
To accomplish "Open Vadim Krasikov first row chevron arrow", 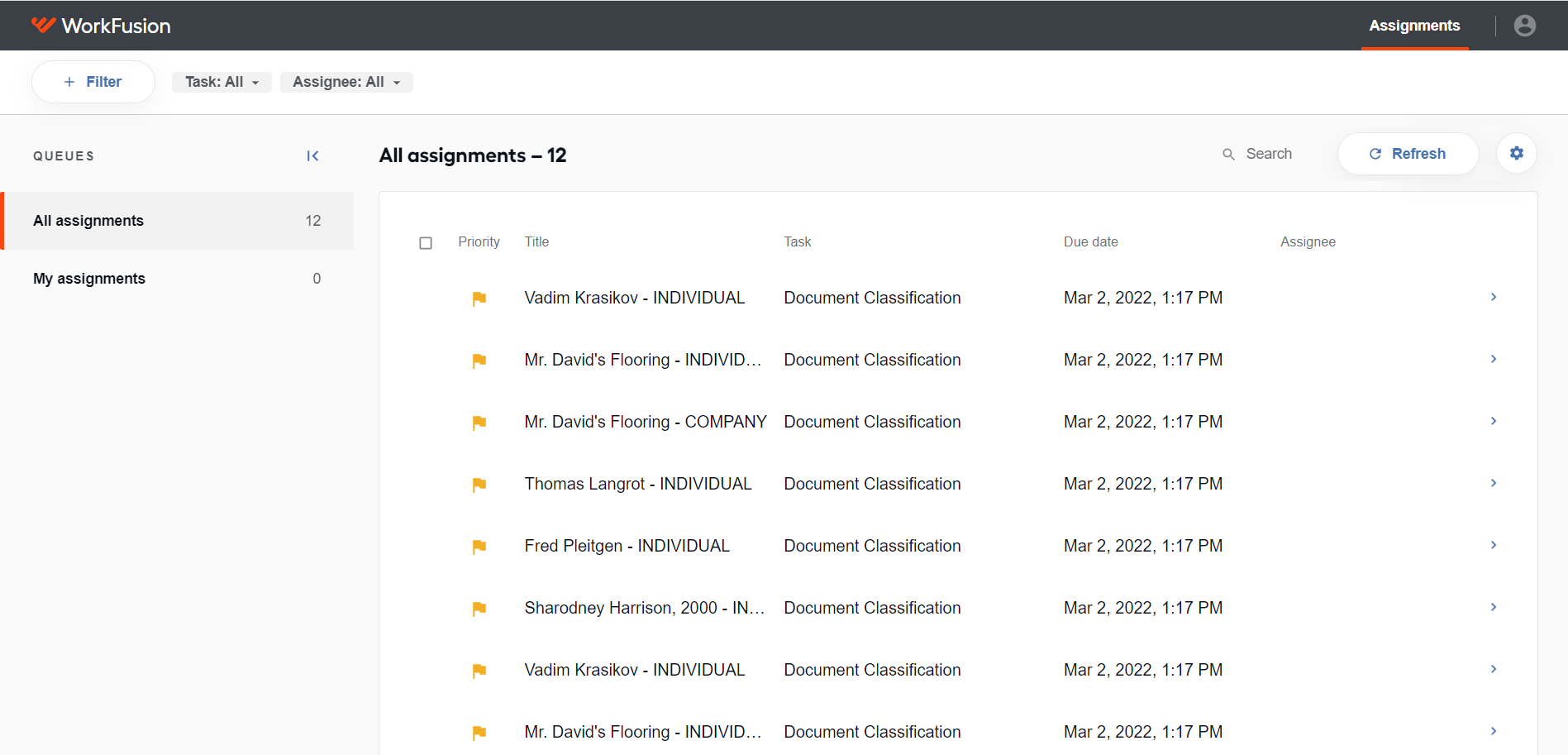I will pyautogui.click(x=1493, y=297).
